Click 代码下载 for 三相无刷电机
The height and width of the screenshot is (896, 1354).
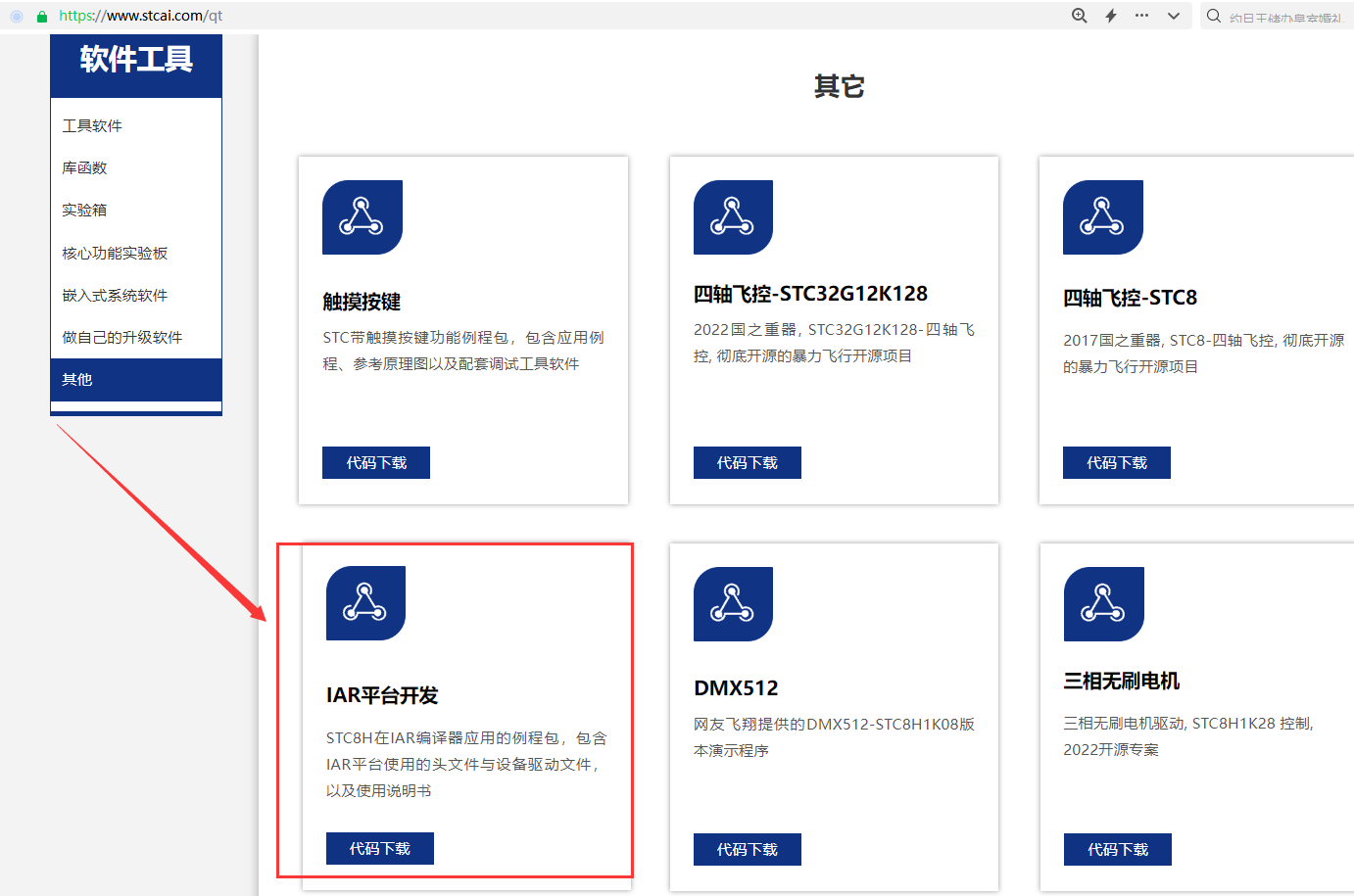coord(1118,849)
